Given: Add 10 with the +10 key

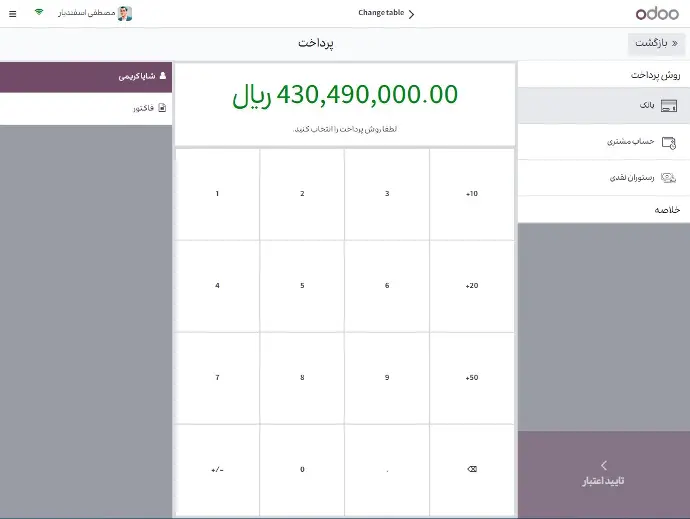Looking at the screenshot, I should coord(472,194).
